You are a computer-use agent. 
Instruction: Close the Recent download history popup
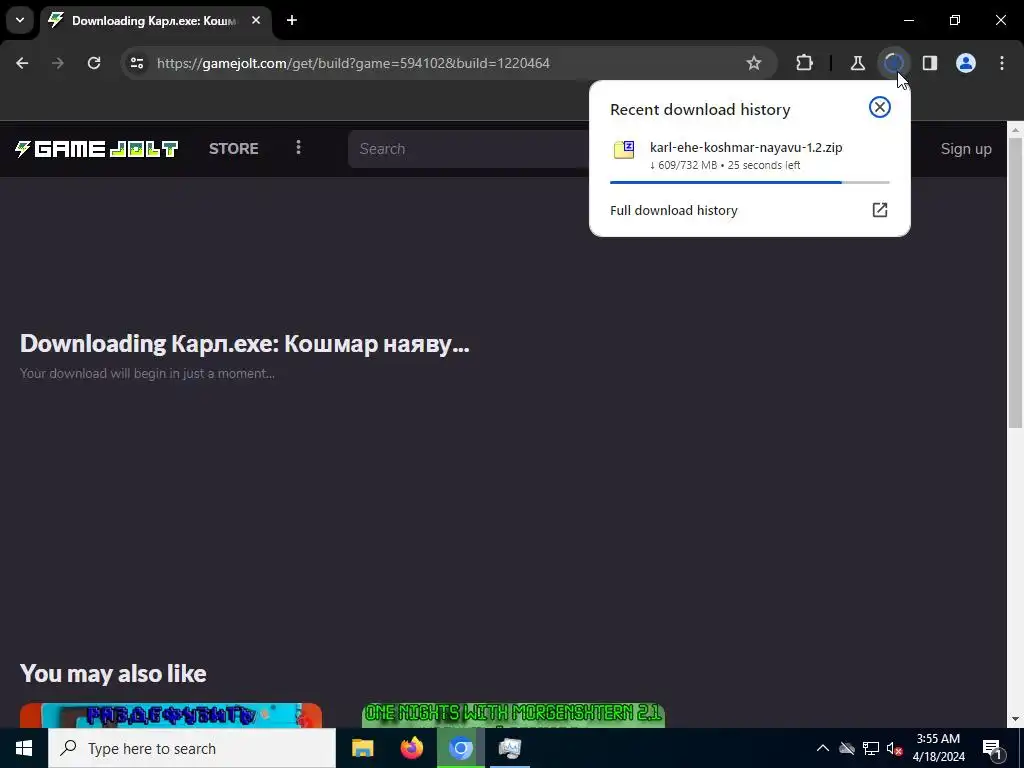pos(880,107)
